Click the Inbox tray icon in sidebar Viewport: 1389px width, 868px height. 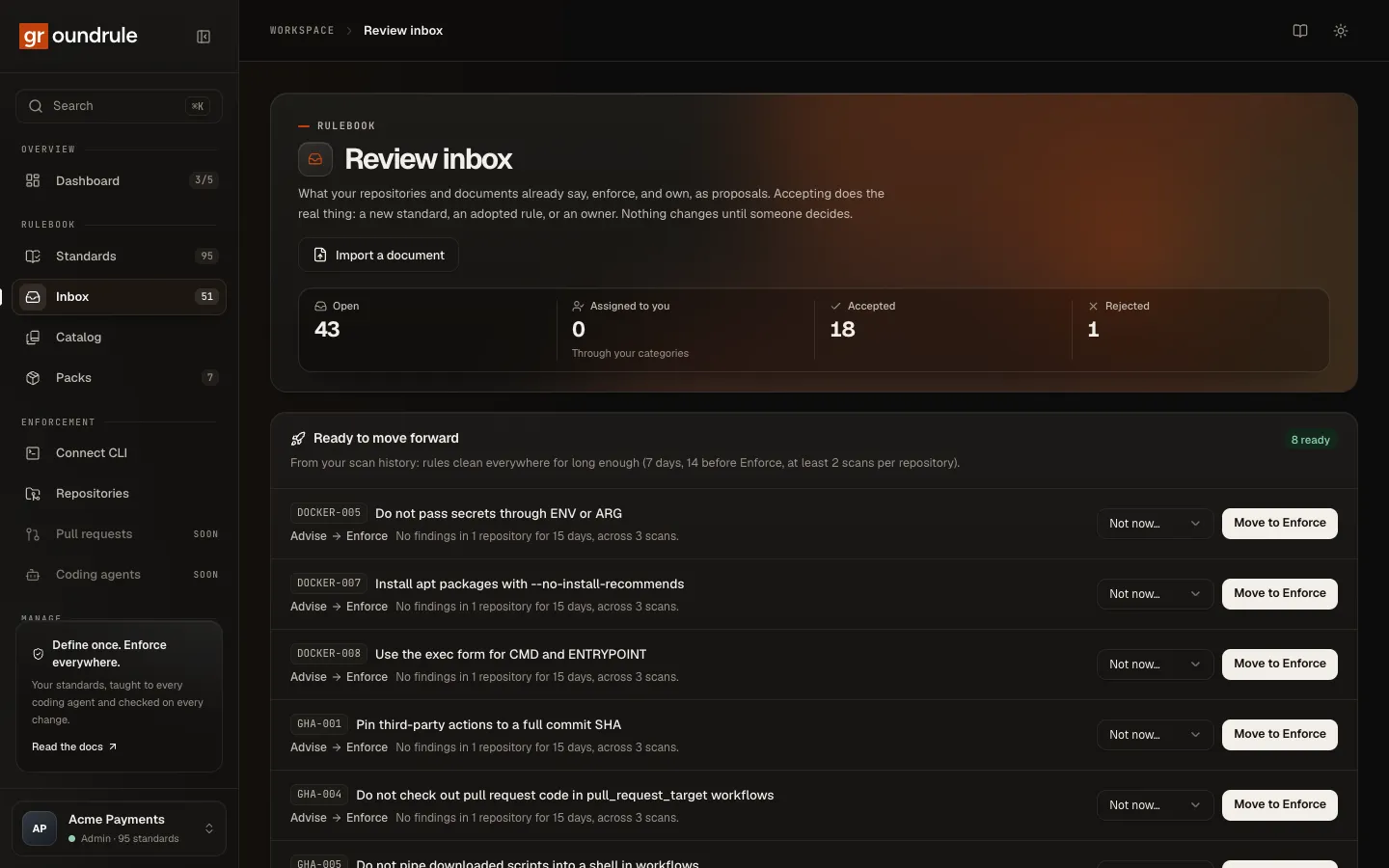[x=33, y=297]
